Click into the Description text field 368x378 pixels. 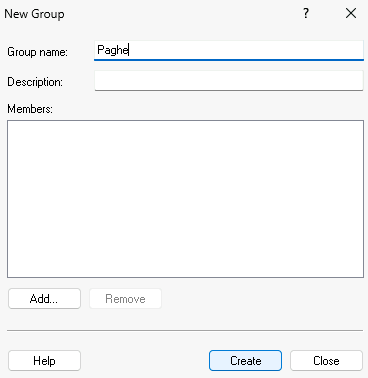[x=229, y=80]
